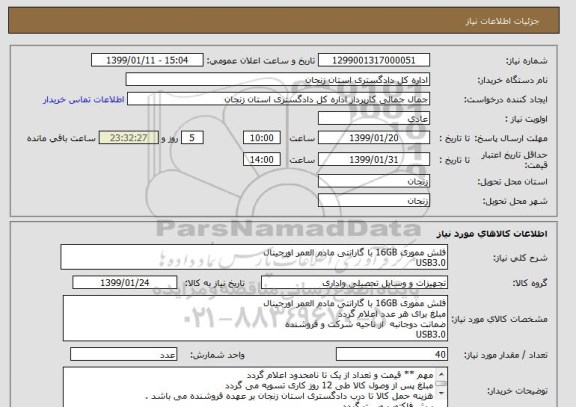Click the need number field 1299001317000051

point(374,60)
